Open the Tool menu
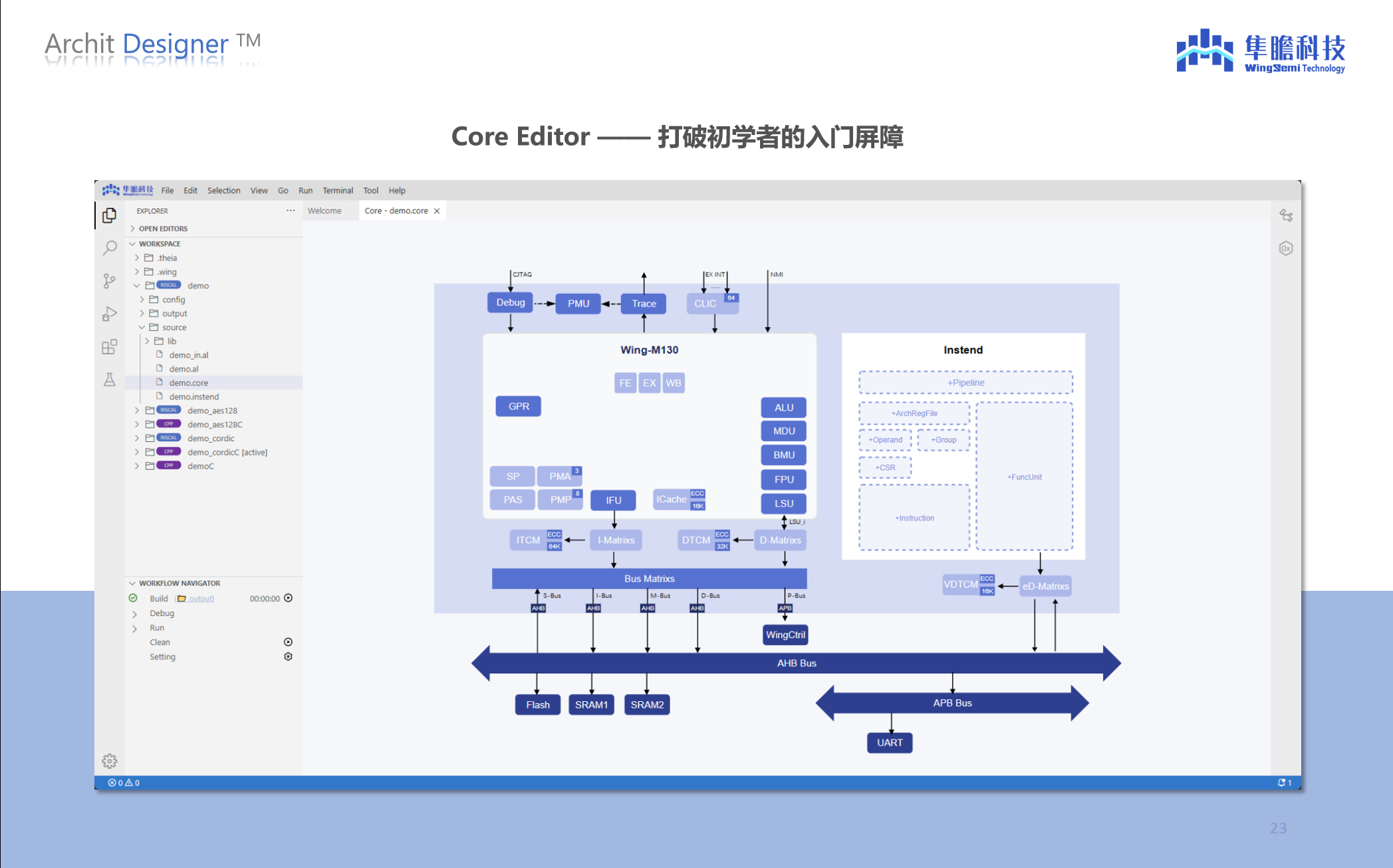Image resolution: width=1393 pixels, height=868 pixels. [x=371, y=191]
